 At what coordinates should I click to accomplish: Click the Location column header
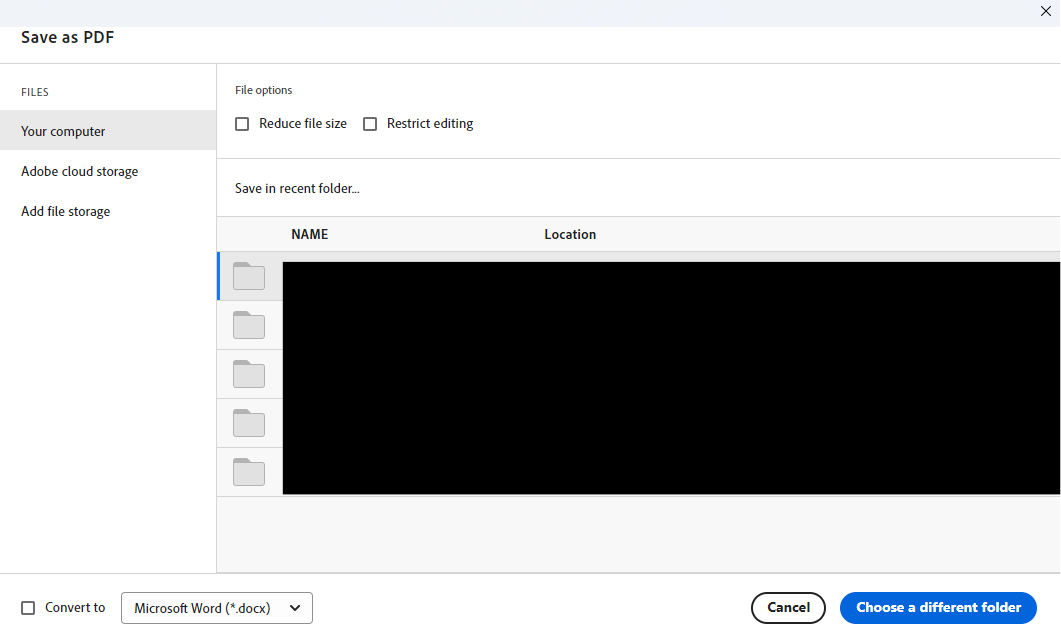[570, 234]
